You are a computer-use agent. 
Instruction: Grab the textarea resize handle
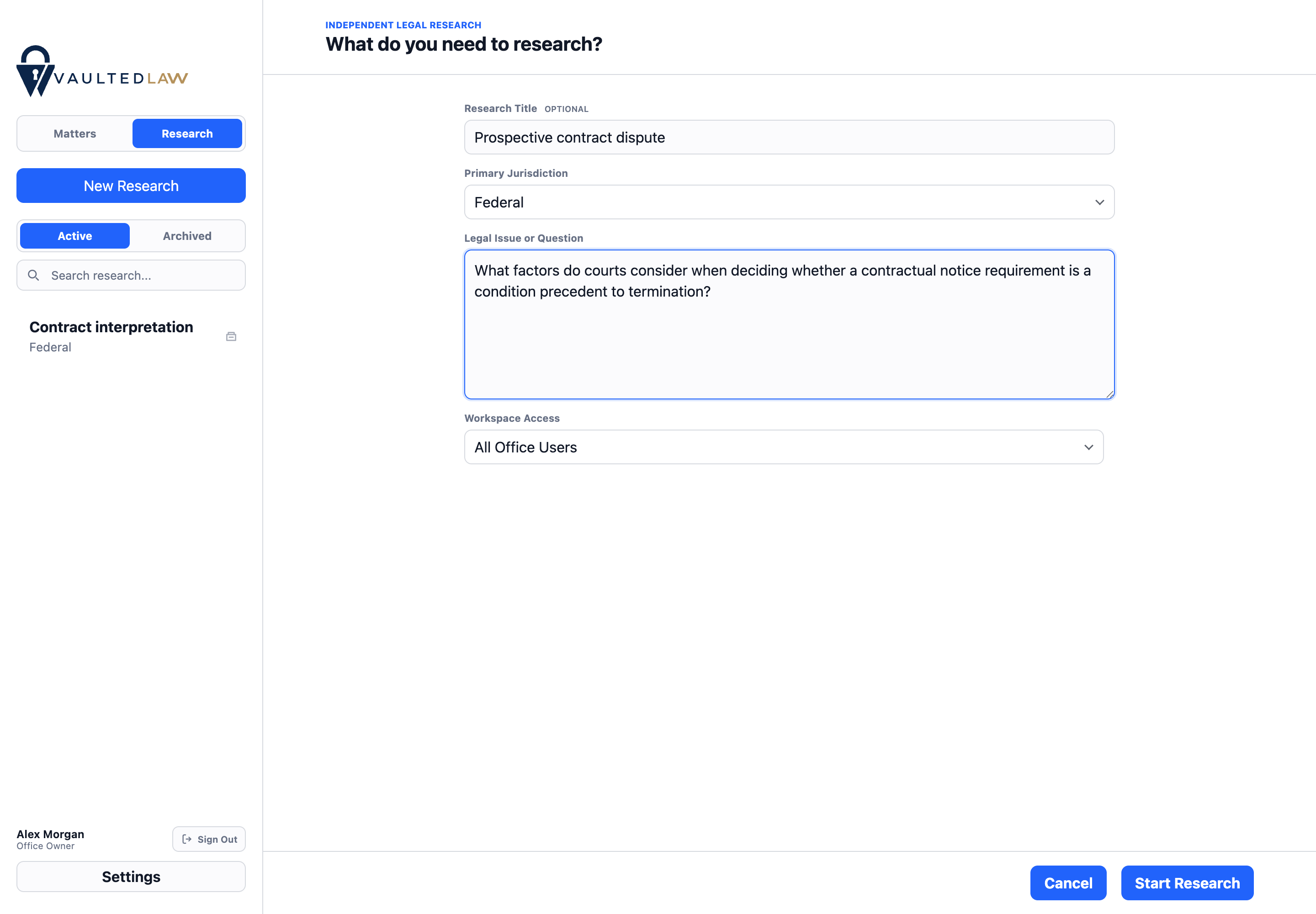tap(1109, 394)
